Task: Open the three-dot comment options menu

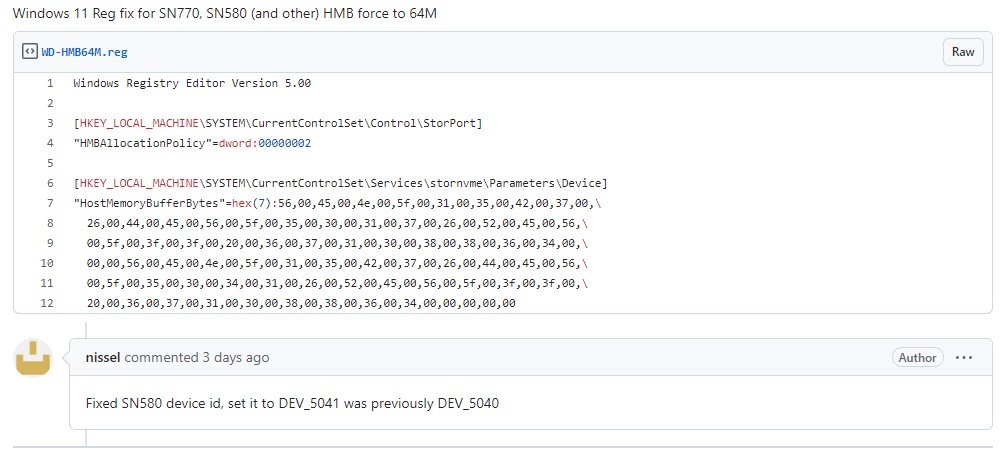Action: [x=964, y=357]
